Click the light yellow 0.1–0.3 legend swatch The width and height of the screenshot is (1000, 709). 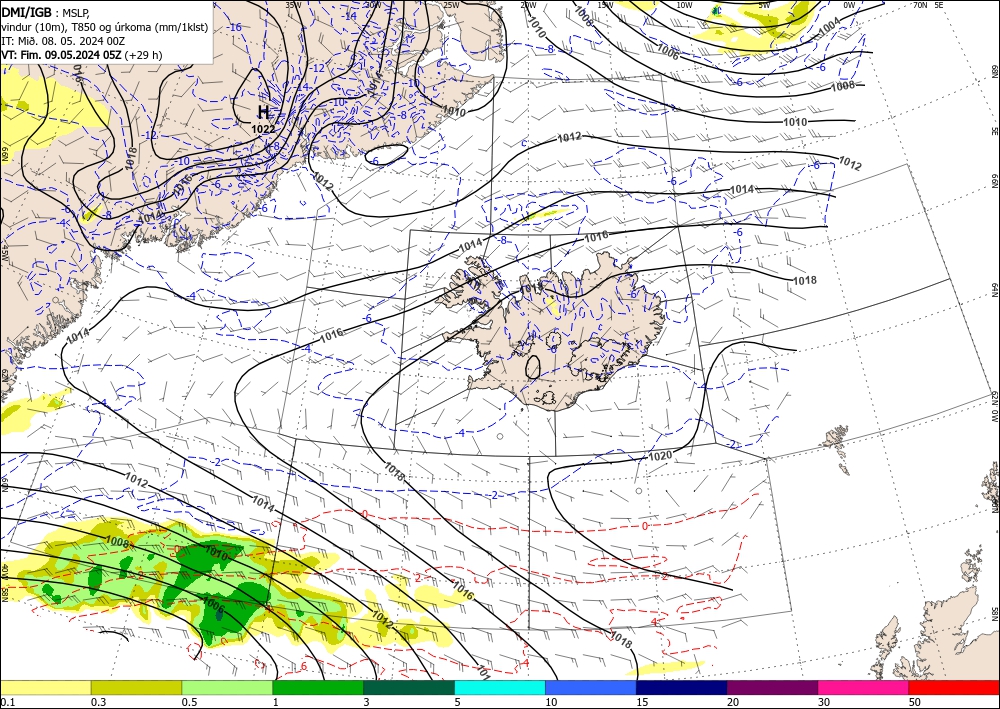pyautogui.click(x=45, y=687)
